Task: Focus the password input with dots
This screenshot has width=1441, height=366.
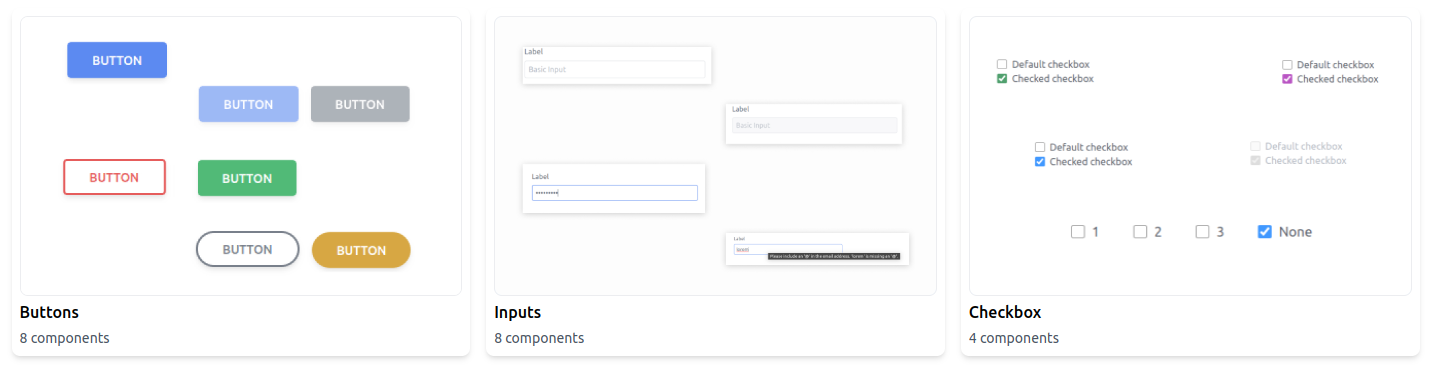Action: 615,193
